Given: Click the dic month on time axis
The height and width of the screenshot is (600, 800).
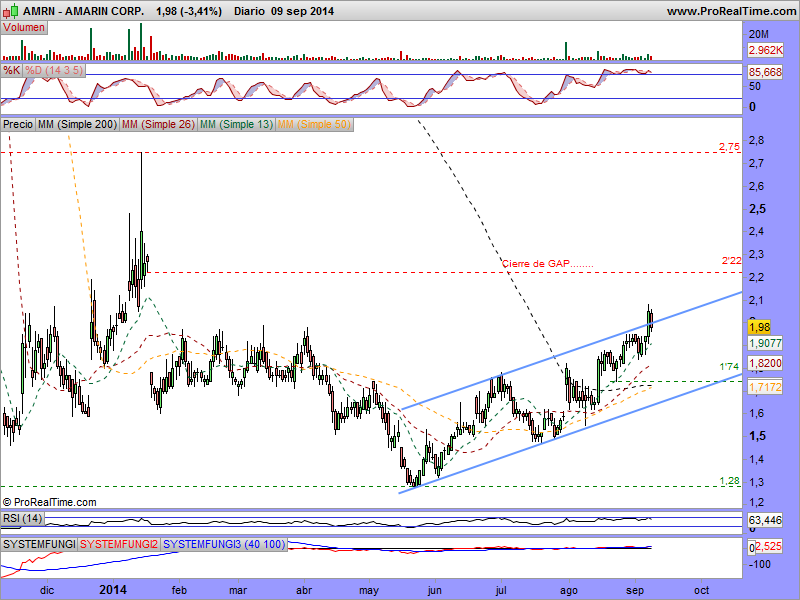Looking at the screenshot, I should pyautogui.click(x=47, y=591).
